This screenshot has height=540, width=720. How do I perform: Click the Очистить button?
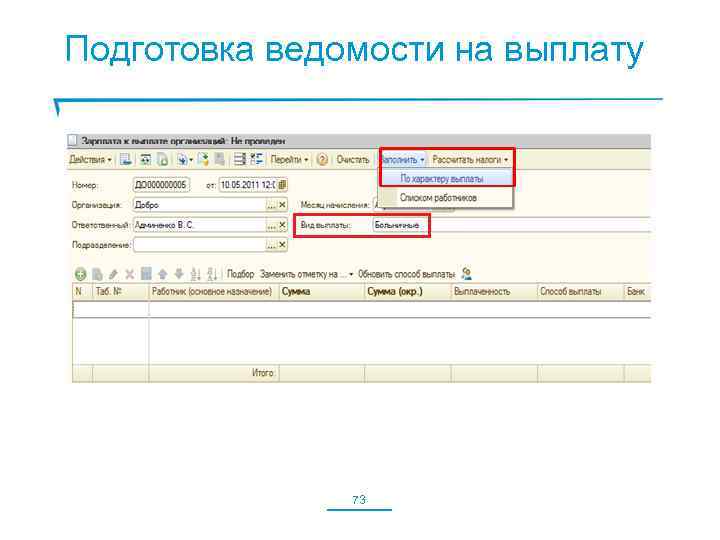point(353,159)
